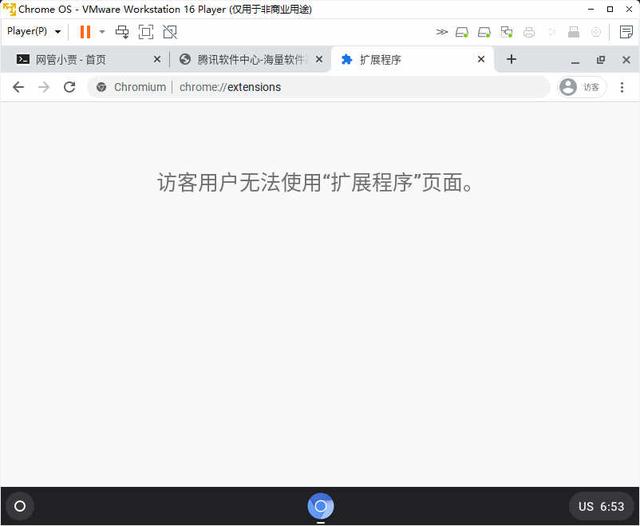Screen dimensions: 640x526
Task: Expand the VMware device toolbar chevron
Action: [x=442, y=32]
